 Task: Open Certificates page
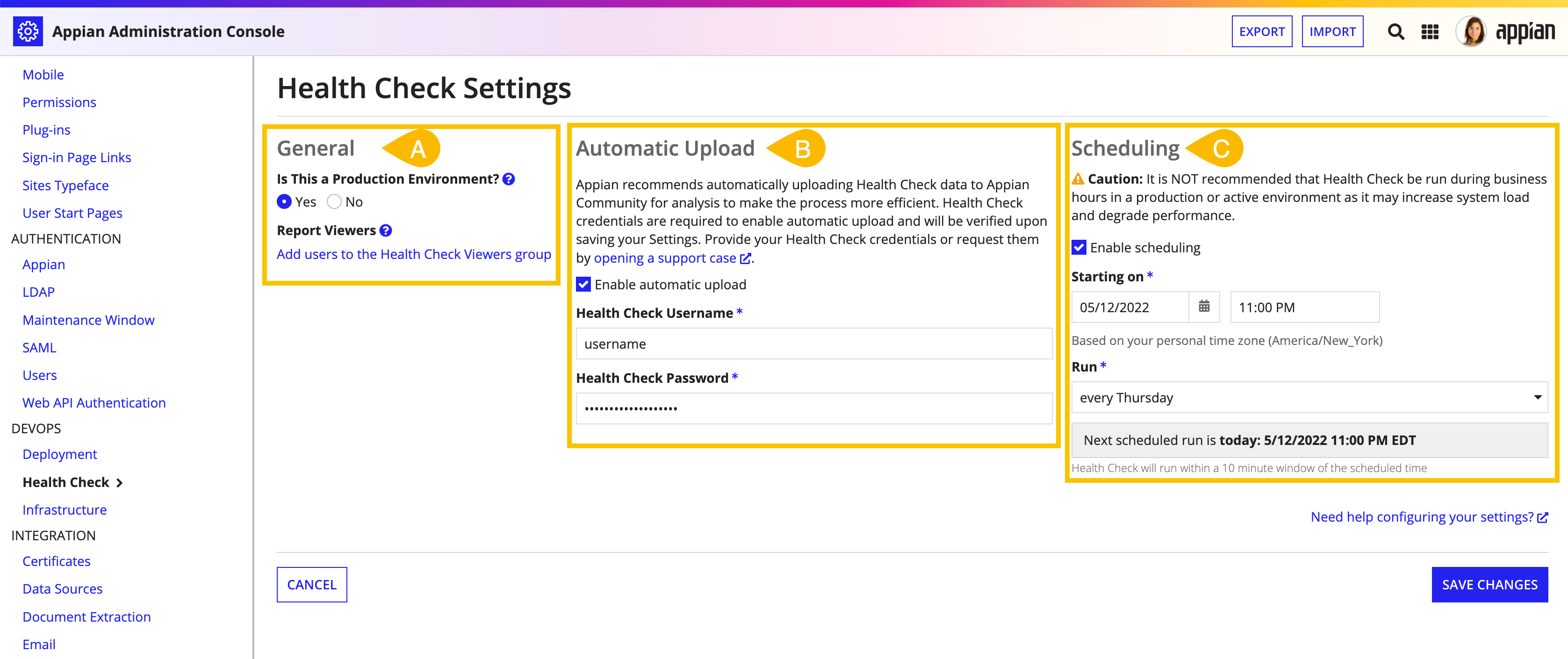pos(57,562)
